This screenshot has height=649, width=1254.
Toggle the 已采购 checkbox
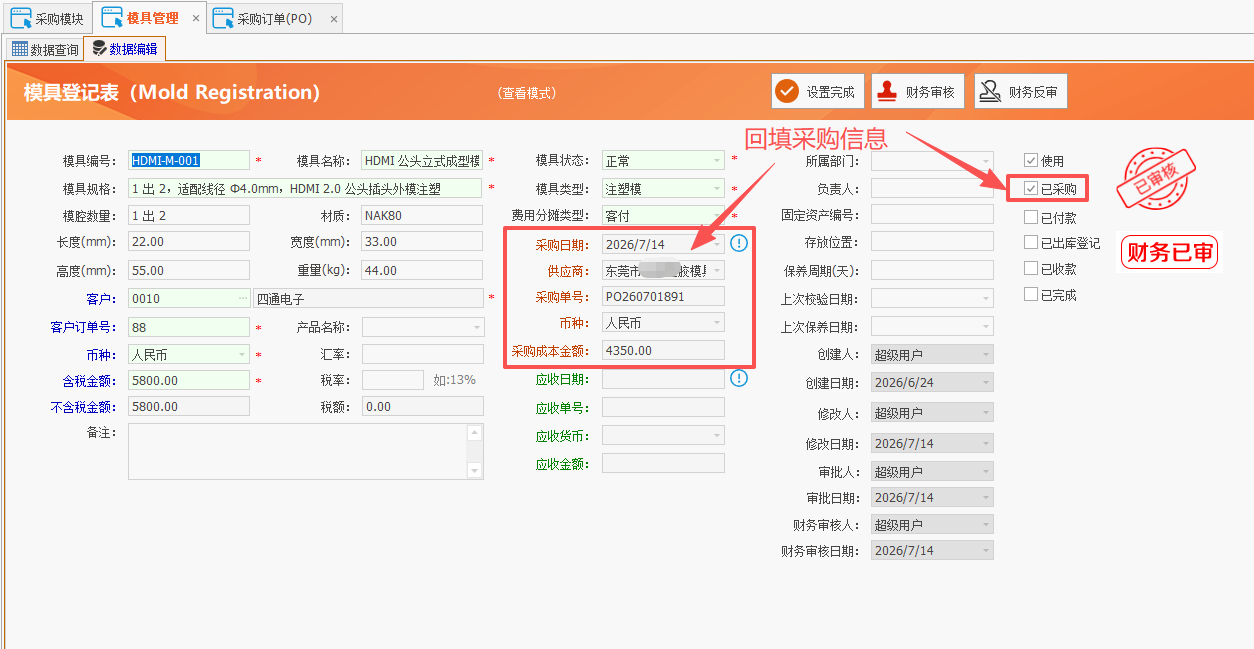[1031, 188]
